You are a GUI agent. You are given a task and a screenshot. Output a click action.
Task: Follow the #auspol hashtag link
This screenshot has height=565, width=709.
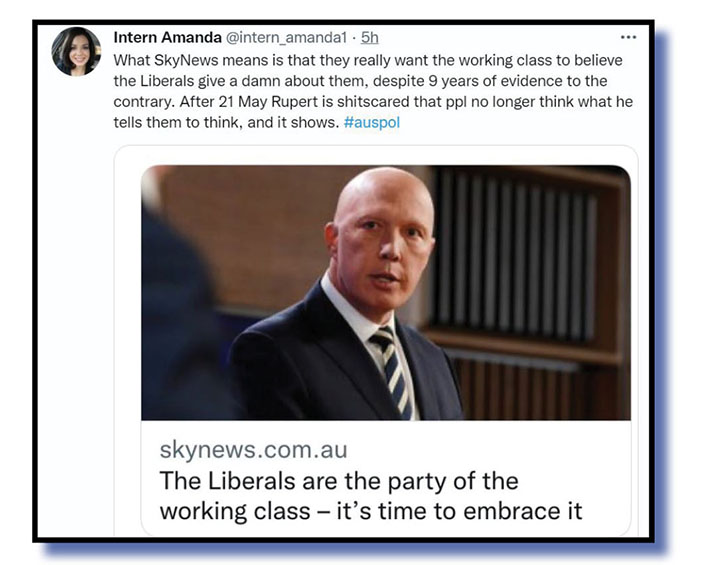[372, 122]
